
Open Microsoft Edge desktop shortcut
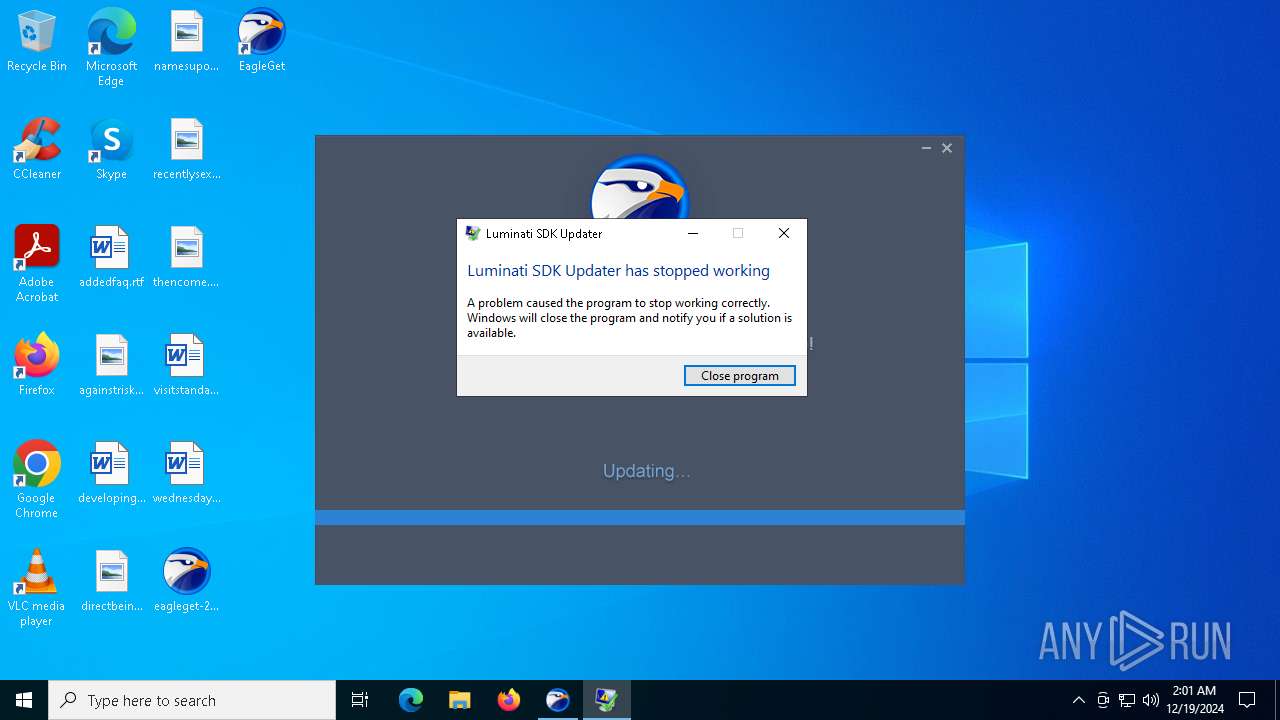[x=111, y=48]
